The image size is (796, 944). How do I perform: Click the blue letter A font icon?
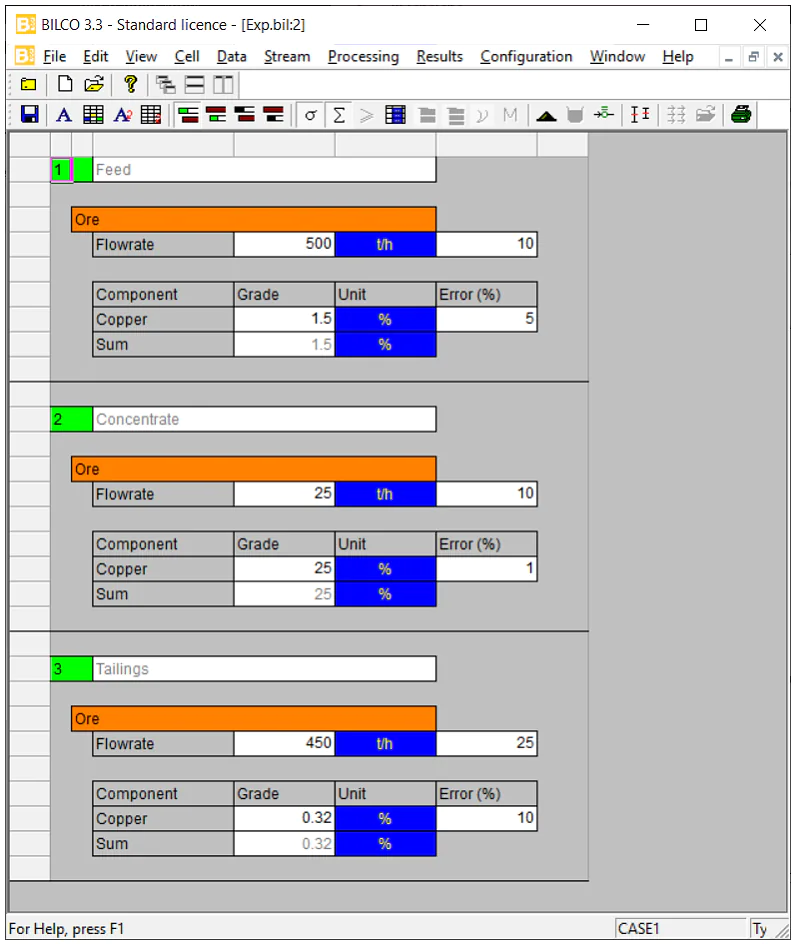tap(64, 114)
